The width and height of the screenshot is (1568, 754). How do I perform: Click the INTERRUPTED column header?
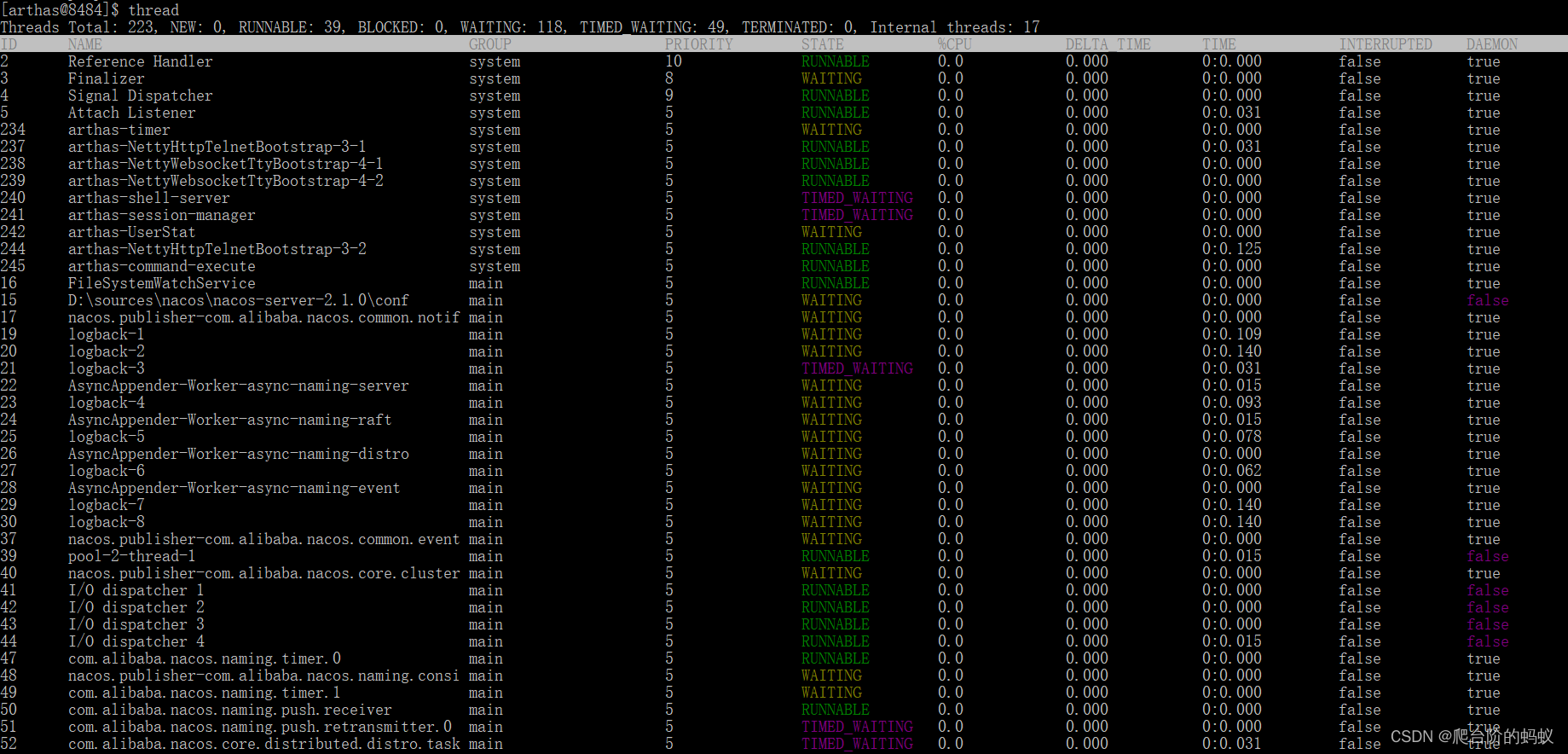point(1386,44)
